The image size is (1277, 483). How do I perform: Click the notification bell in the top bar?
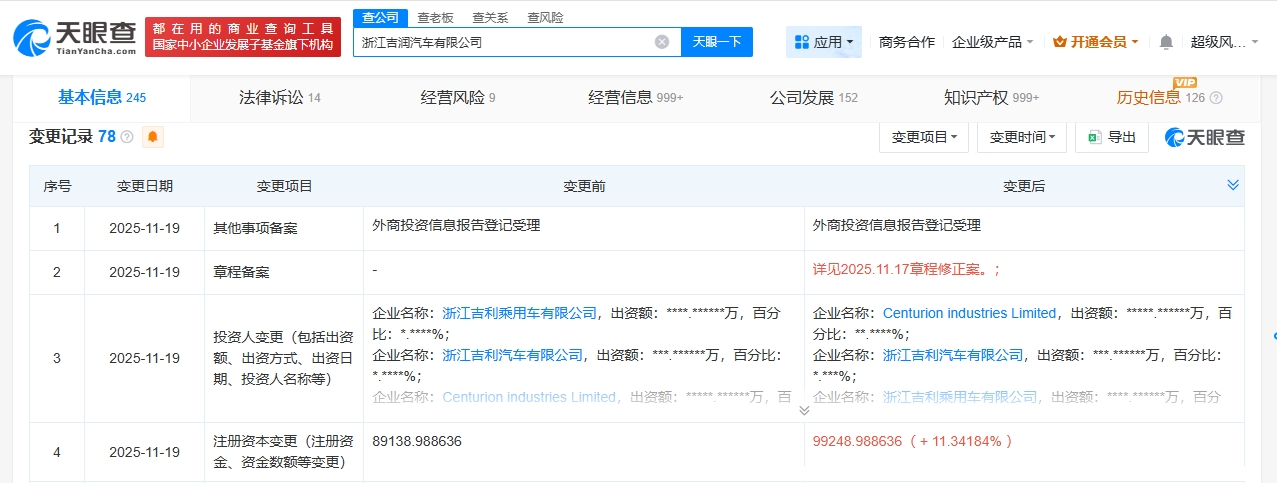[x=1166, y=42]
